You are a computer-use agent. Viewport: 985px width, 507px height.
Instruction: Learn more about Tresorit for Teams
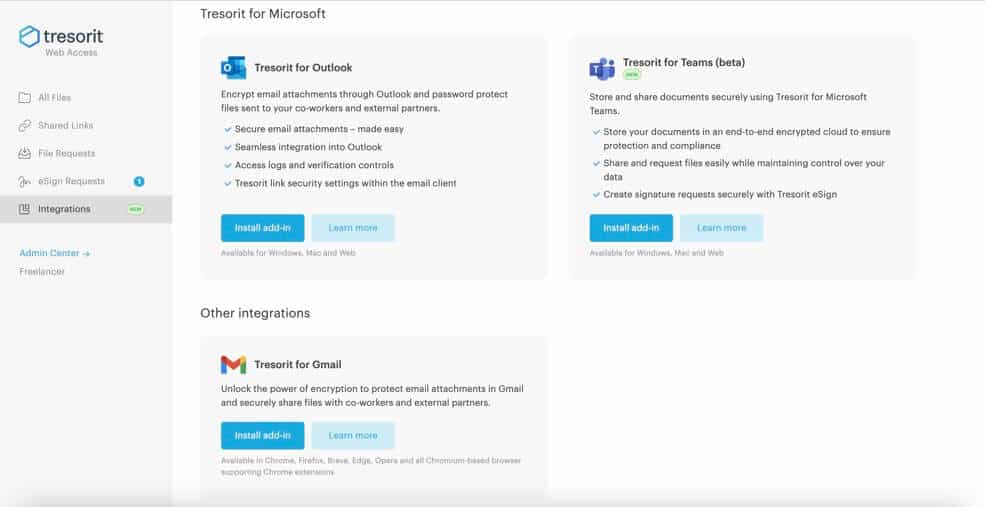coord(722,228)
